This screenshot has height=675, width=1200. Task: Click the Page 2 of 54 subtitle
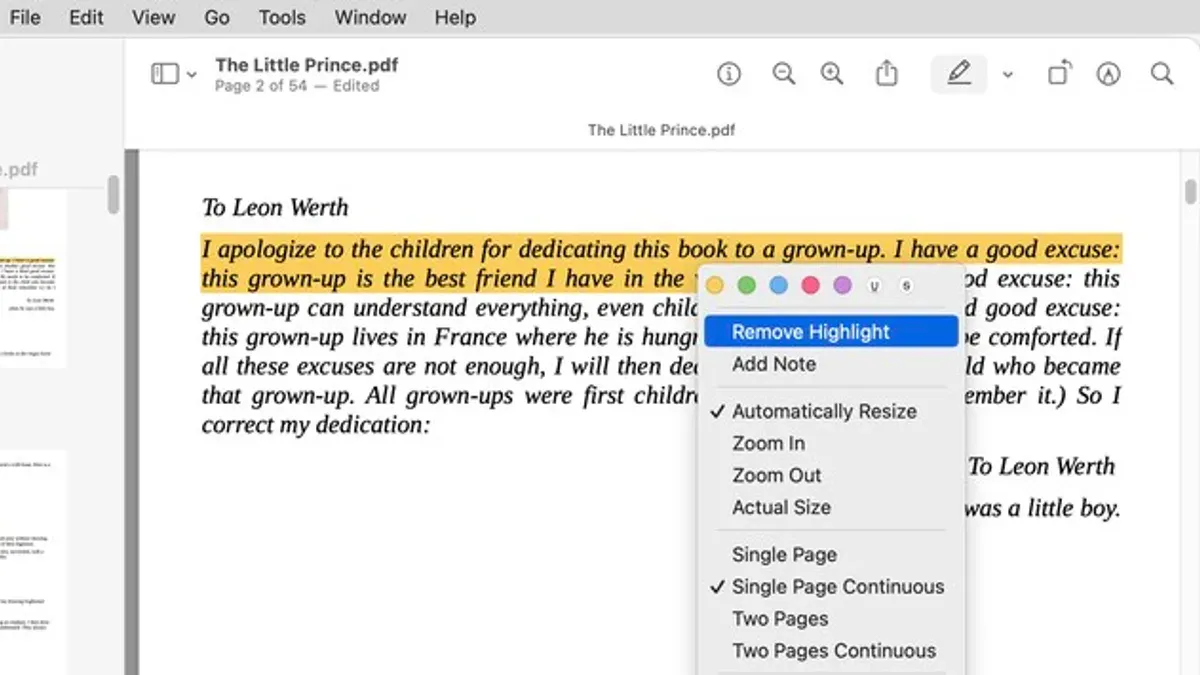297,86
